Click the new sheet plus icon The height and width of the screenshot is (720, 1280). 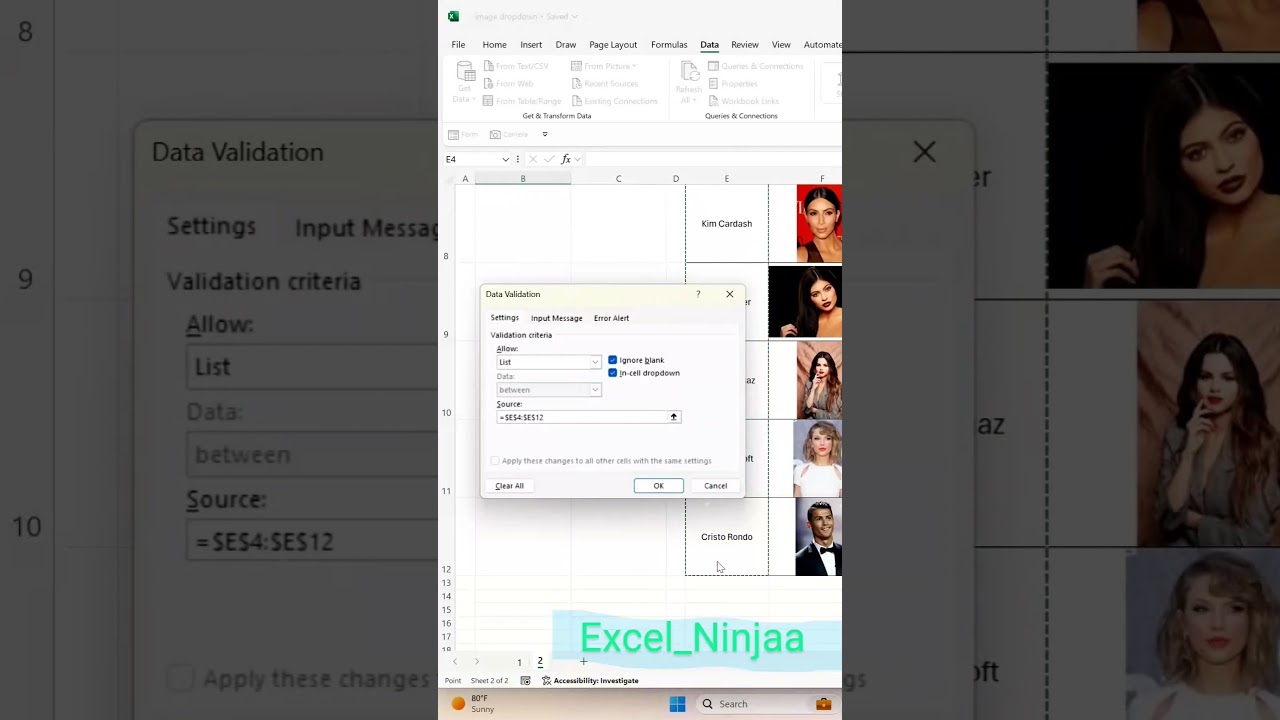click(x=584, y=661)
